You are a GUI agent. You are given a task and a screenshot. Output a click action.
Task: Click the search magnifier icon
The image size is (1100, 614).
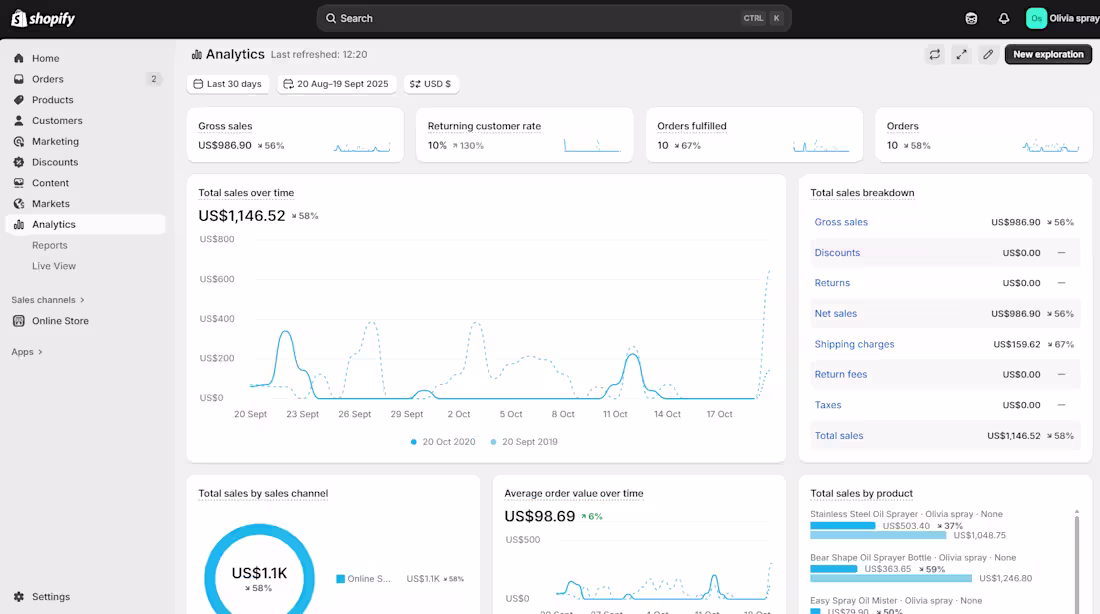tap(331, 18)
